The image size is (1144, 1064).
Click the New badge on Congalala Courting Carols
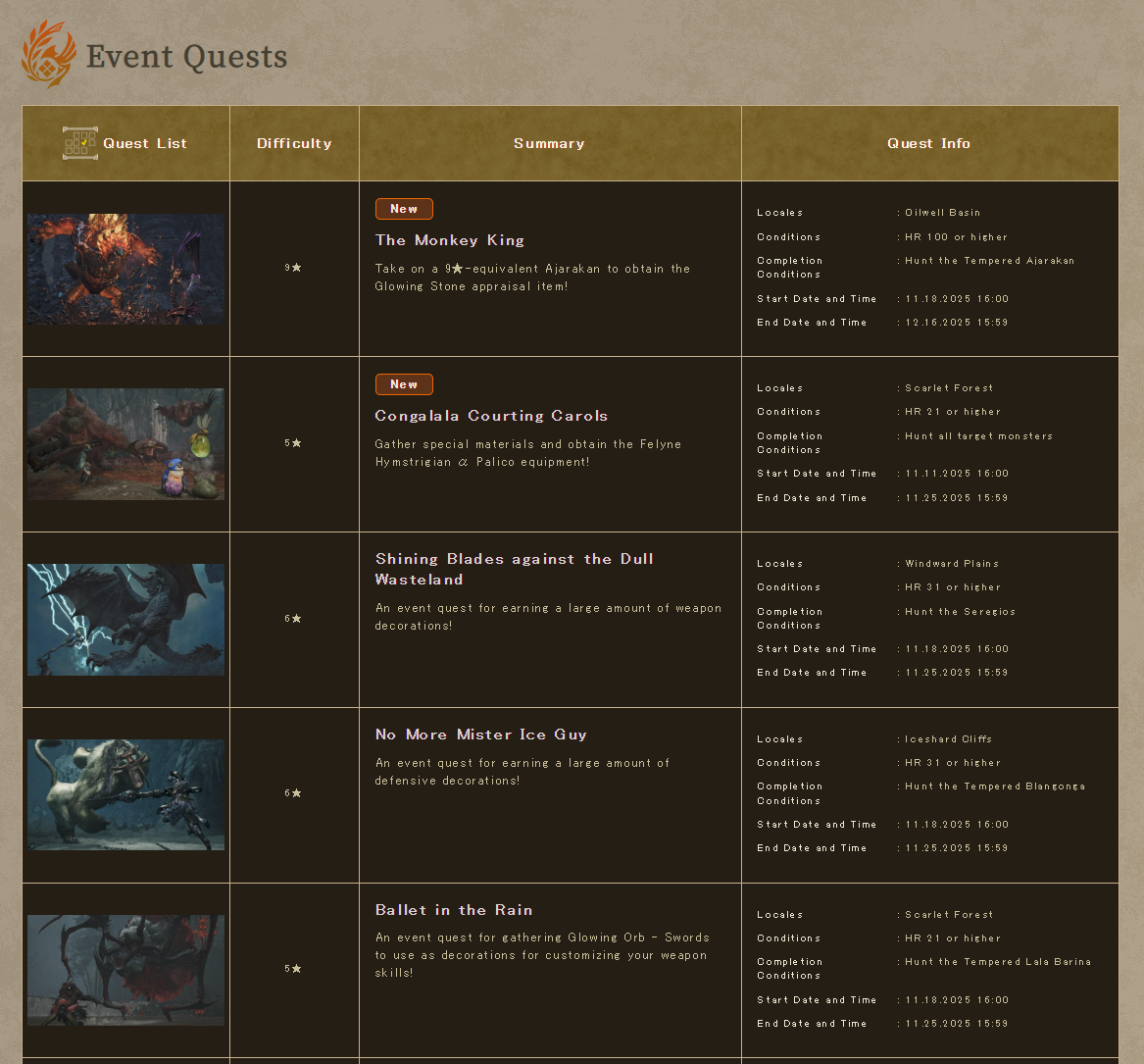404,383
